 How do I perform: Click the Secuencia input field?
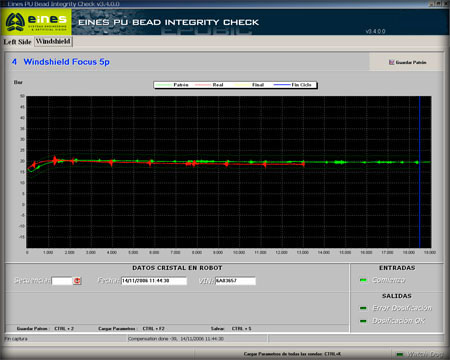click(x=62, y=281)
